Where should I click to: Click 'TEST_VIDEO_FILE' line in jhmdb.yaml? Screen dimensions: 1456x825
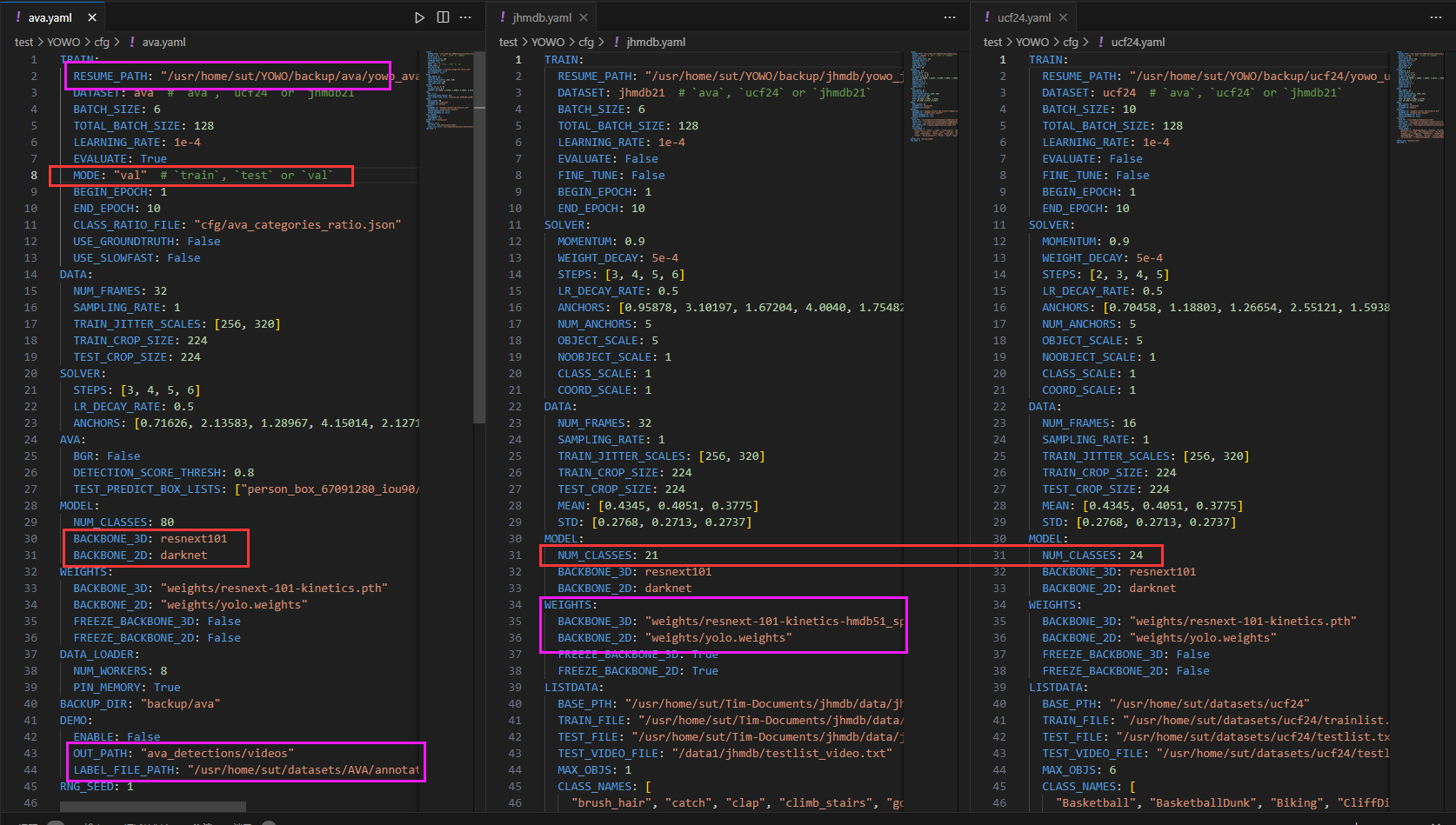[x=725, y=753]
